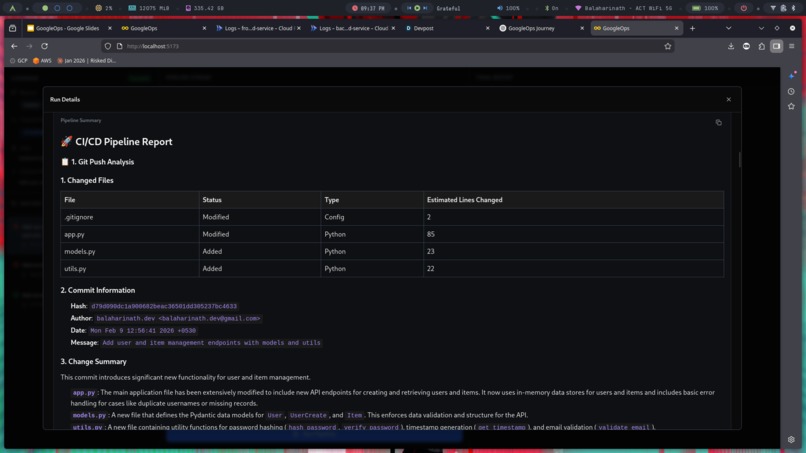Viewport: 806px width, 453px height.
Task: Click the Git Push Analysis heading
Action: click(98, 162)
